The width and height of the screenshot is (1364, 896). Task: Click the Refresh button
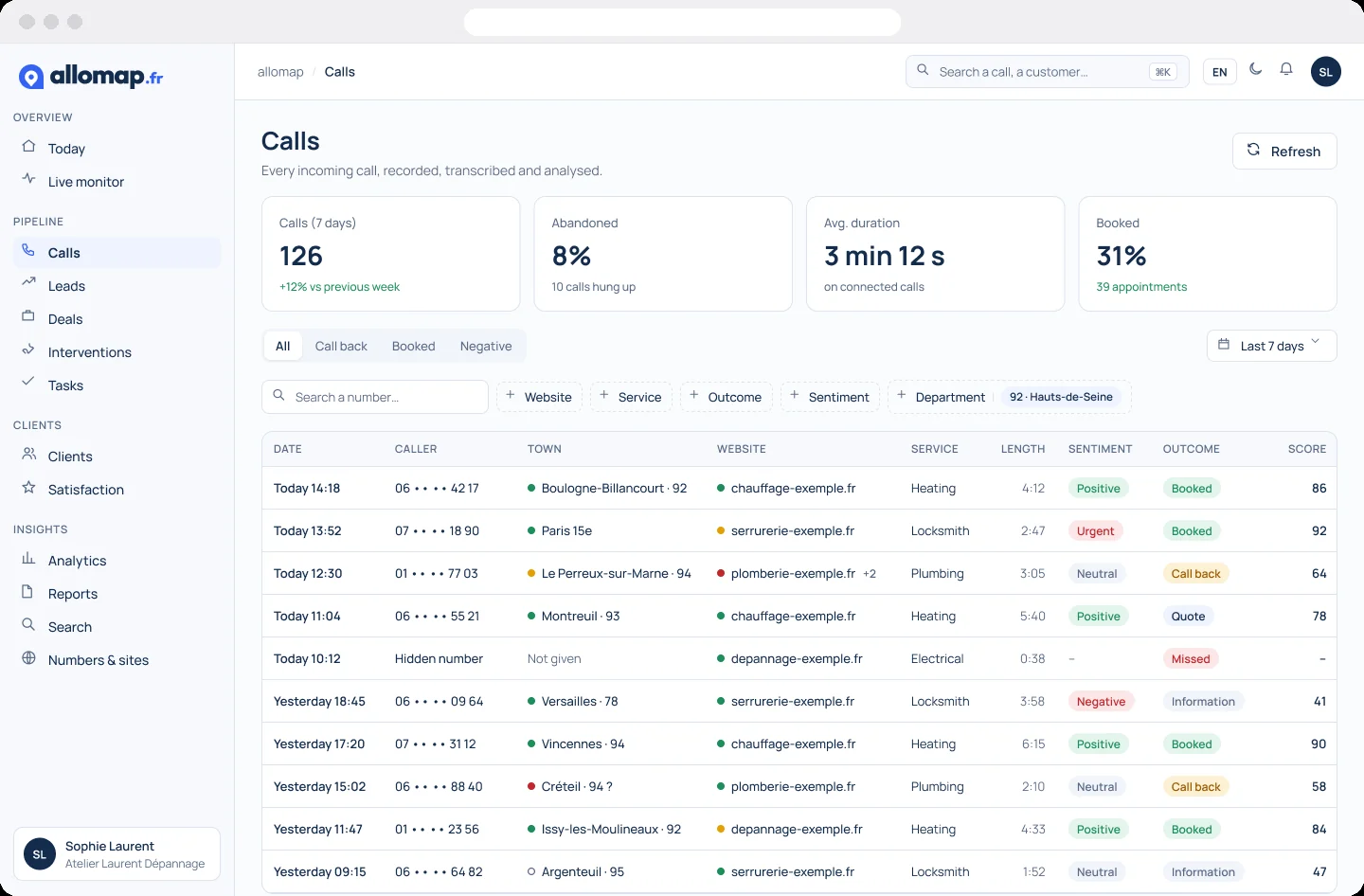(1284, 152)
